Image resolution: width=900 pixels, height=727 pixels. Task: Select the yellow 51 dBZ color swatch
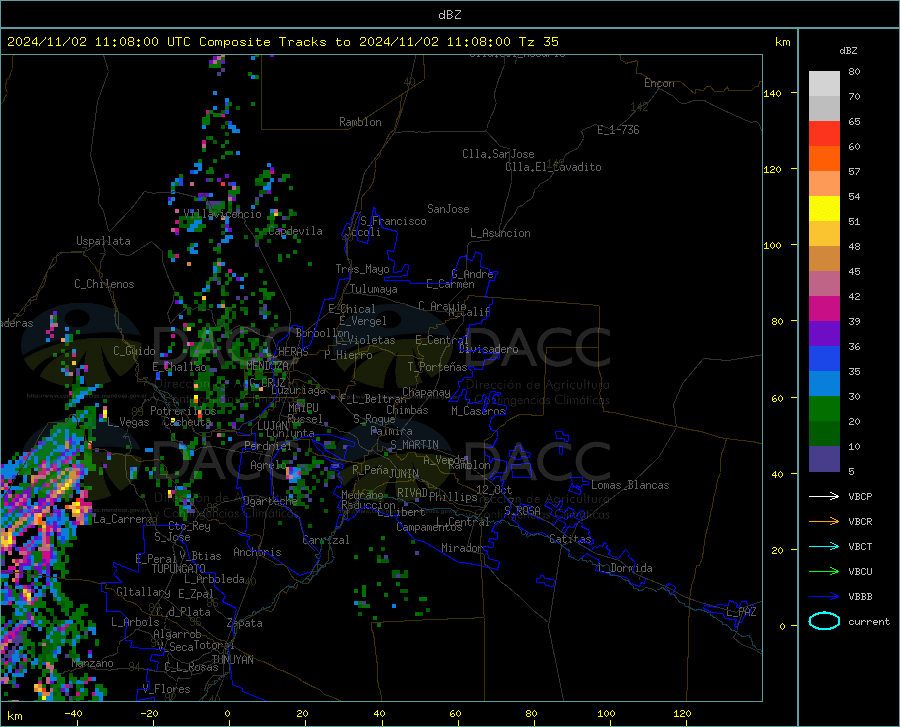(x=824, y=209)
